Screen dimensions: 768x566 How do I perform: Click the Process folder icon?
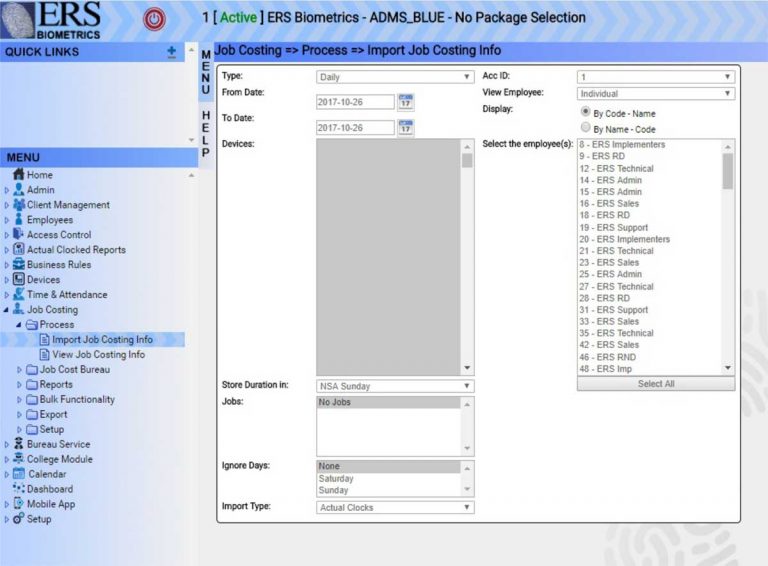32,325
